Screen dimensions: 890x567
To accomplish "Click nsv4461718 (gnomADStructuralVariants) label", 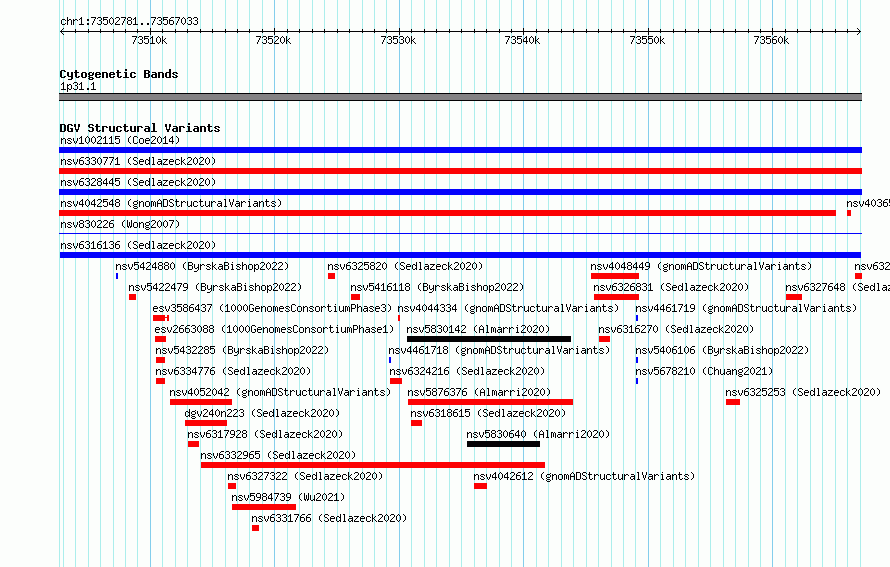I will [499, 350].
